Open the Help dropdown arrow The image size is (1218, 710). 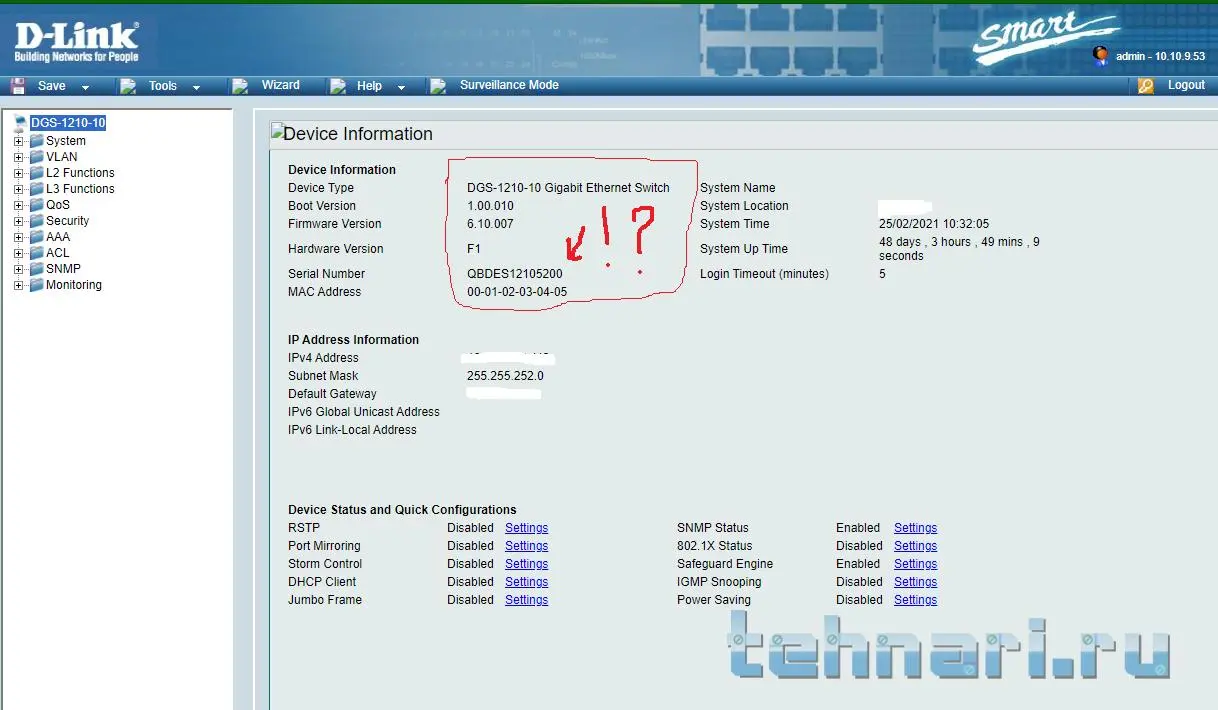pos(401,88)
